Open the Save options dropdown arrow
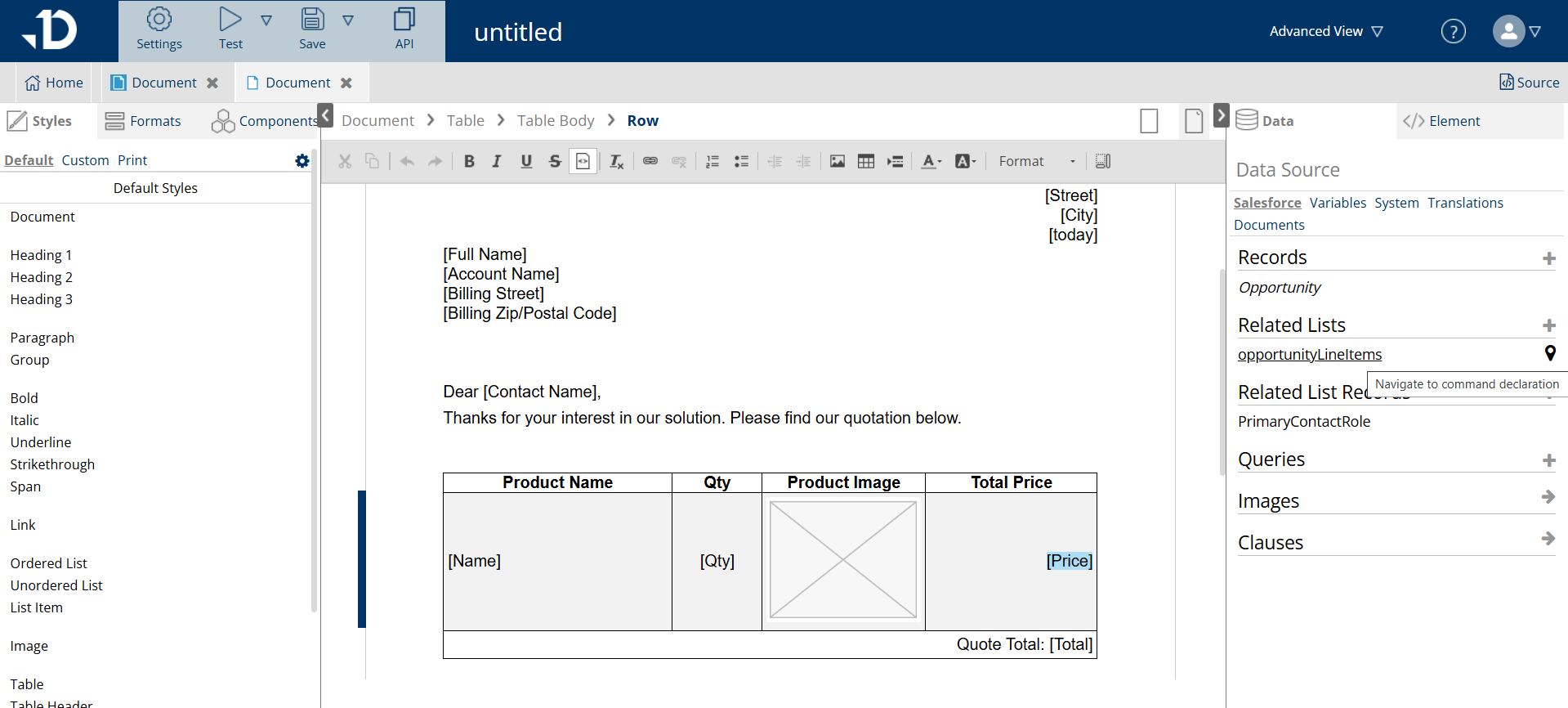This screenshot has height=708, width=1568. click(348, 20)
